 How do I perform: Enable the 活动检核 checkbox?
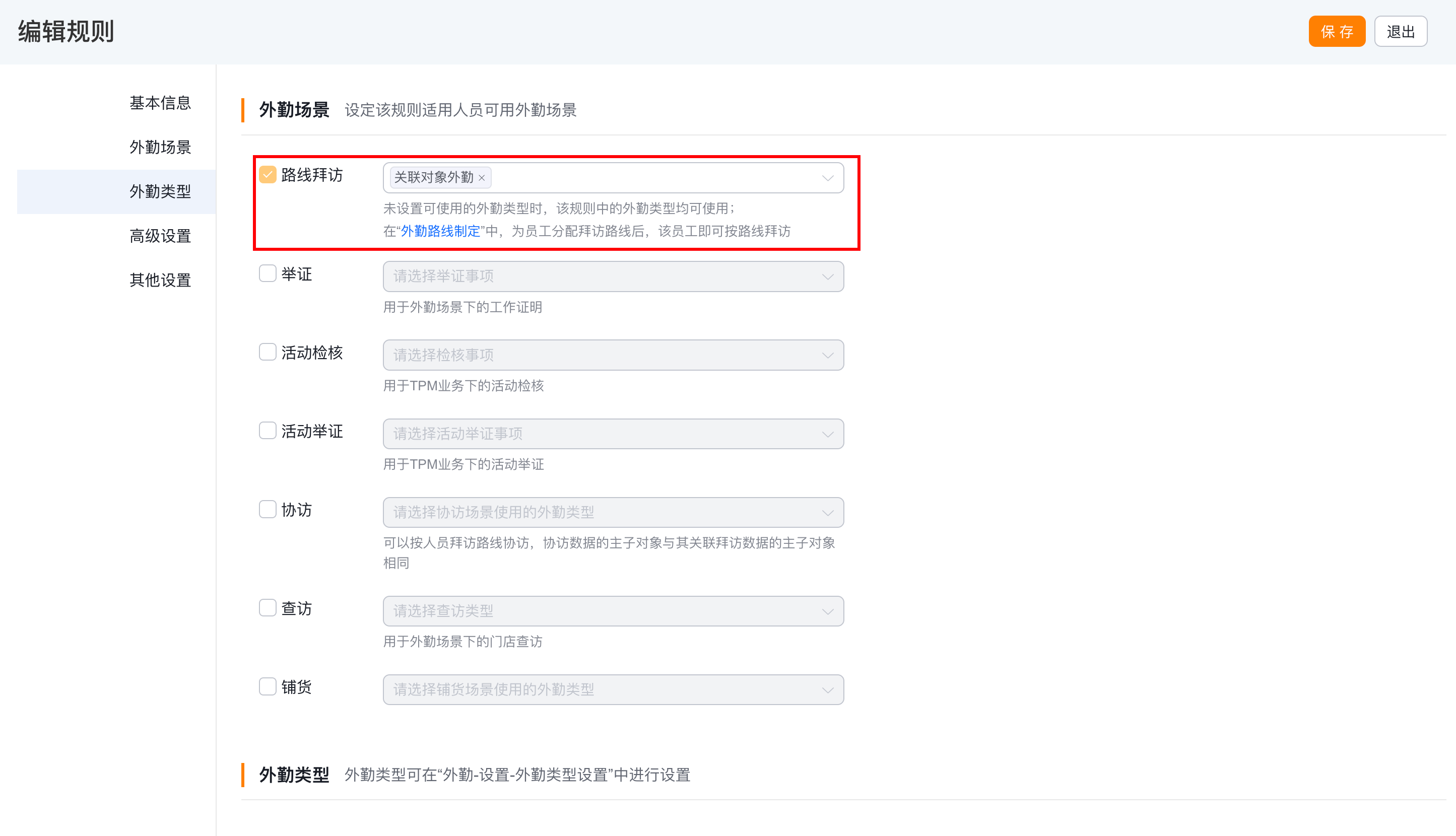coord(268,352)
